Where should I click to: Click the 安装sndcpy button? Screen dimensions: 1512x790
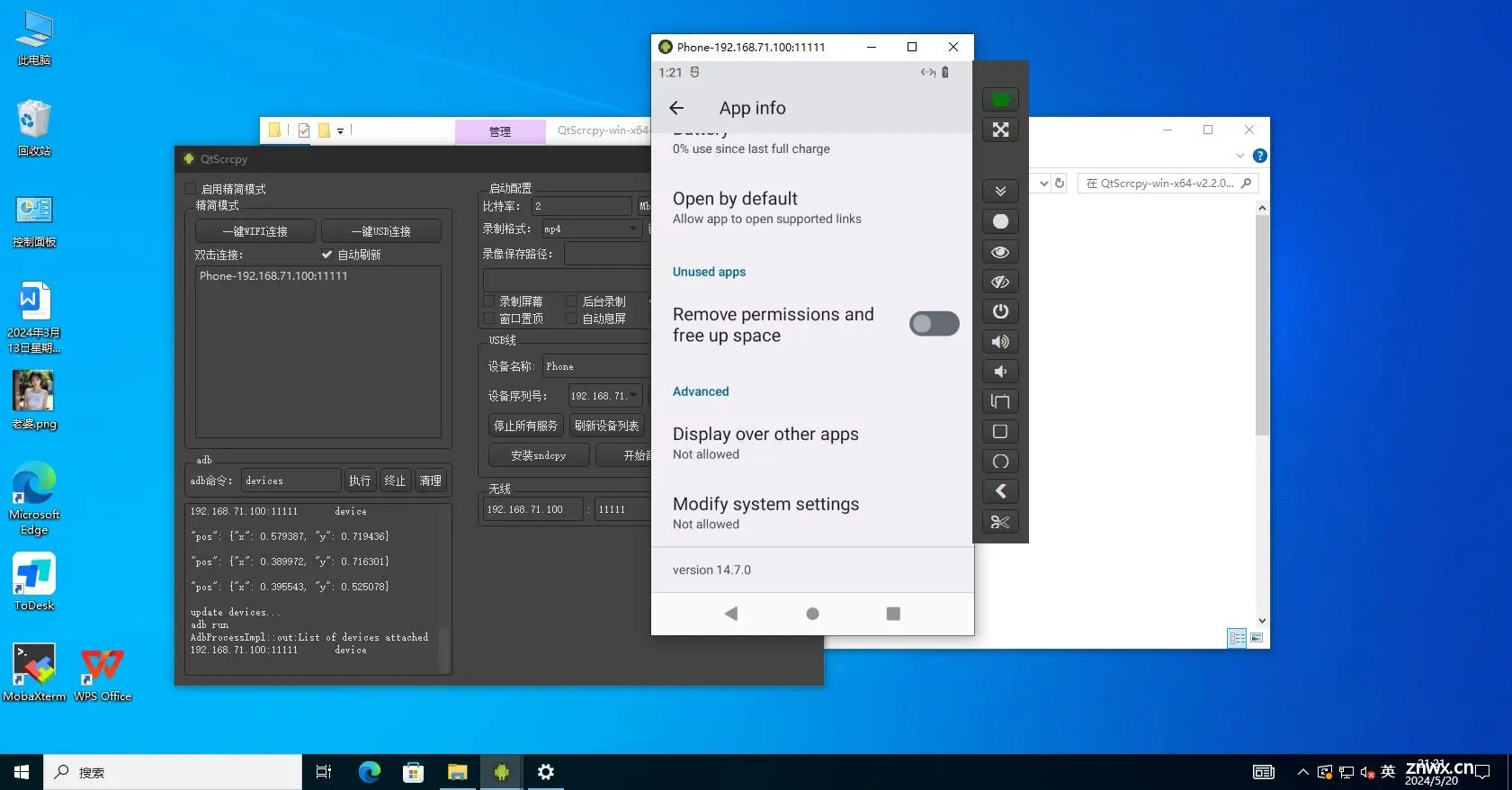pos(539,455)
